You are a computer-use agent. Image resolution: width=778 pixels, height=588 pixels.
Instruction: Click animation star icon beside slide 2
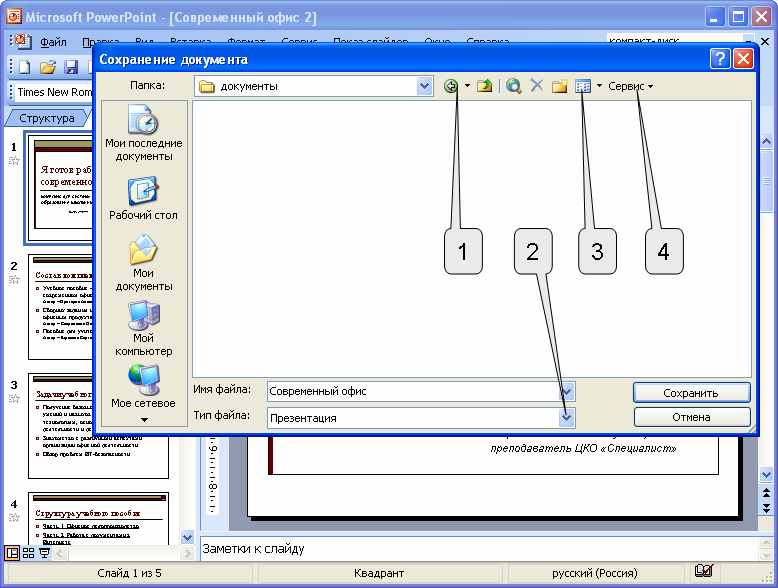[x=14, y=280]
